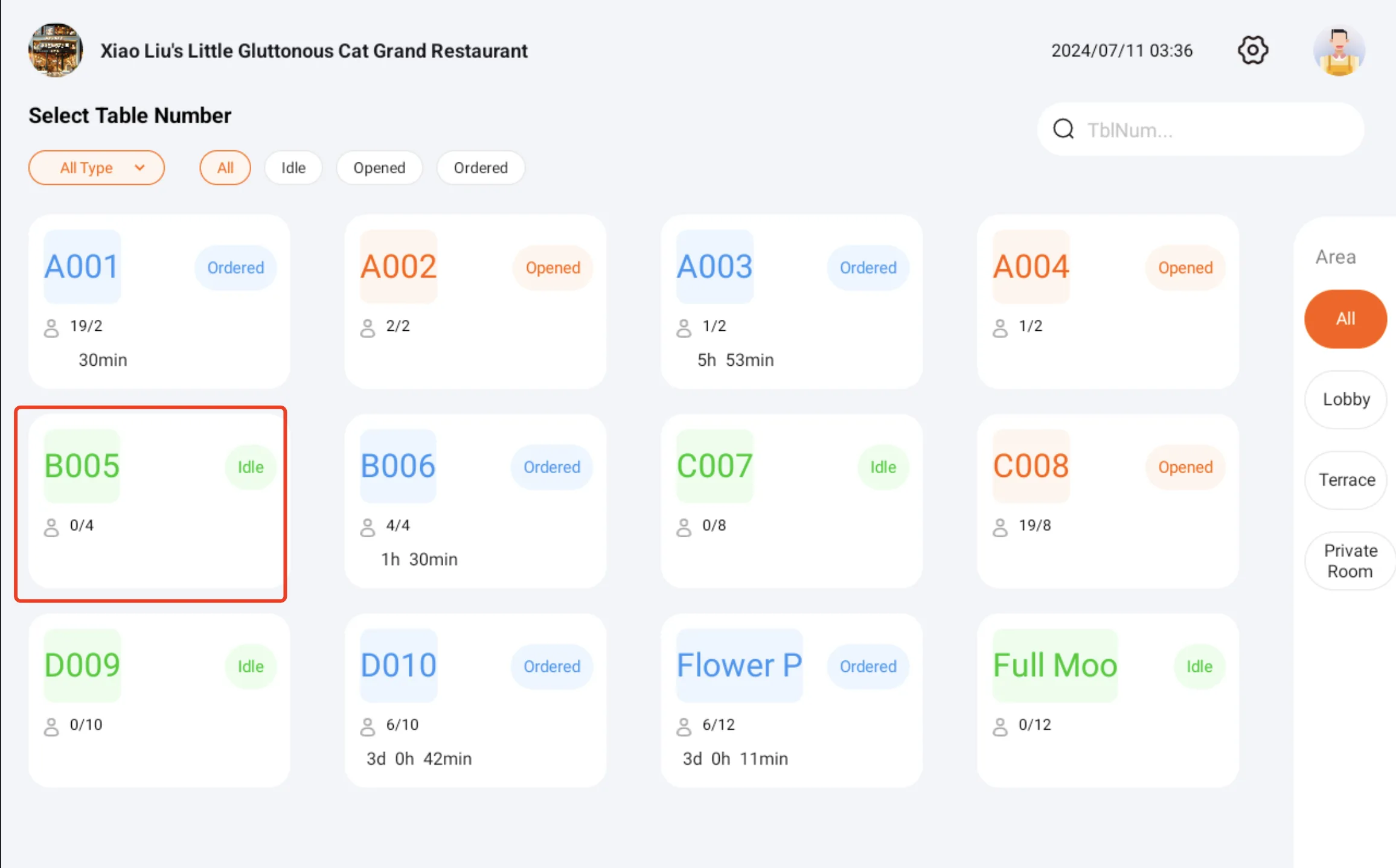
Task: Click the person icon beside 2/2
Action: point(368,328)
